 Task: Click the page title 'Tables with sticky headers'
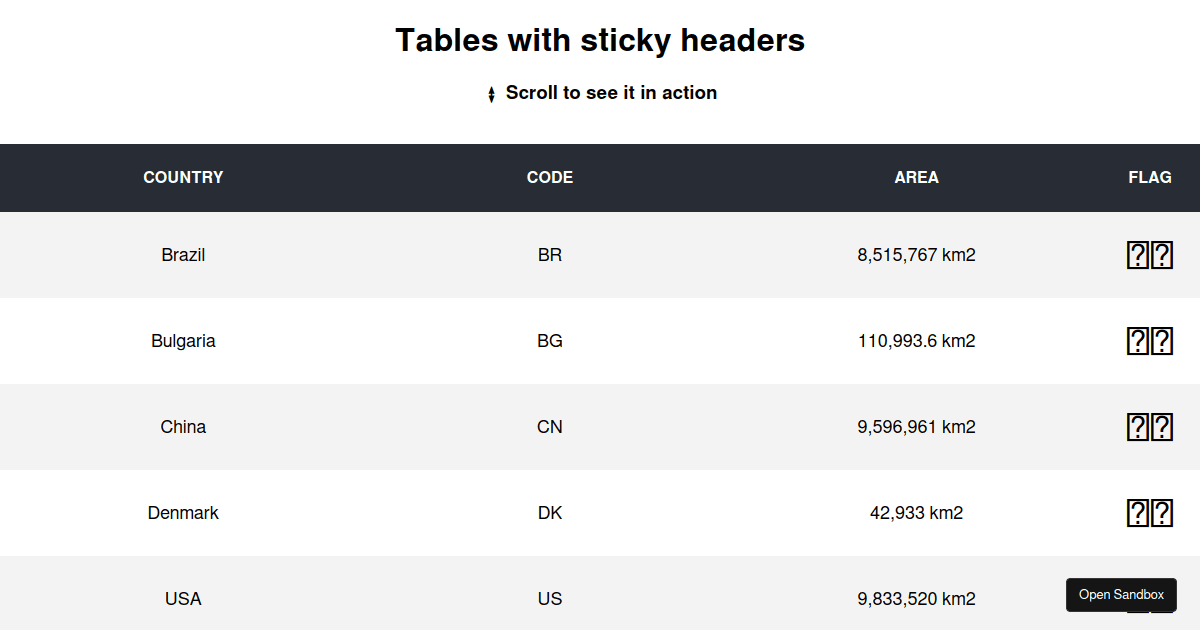600,40
